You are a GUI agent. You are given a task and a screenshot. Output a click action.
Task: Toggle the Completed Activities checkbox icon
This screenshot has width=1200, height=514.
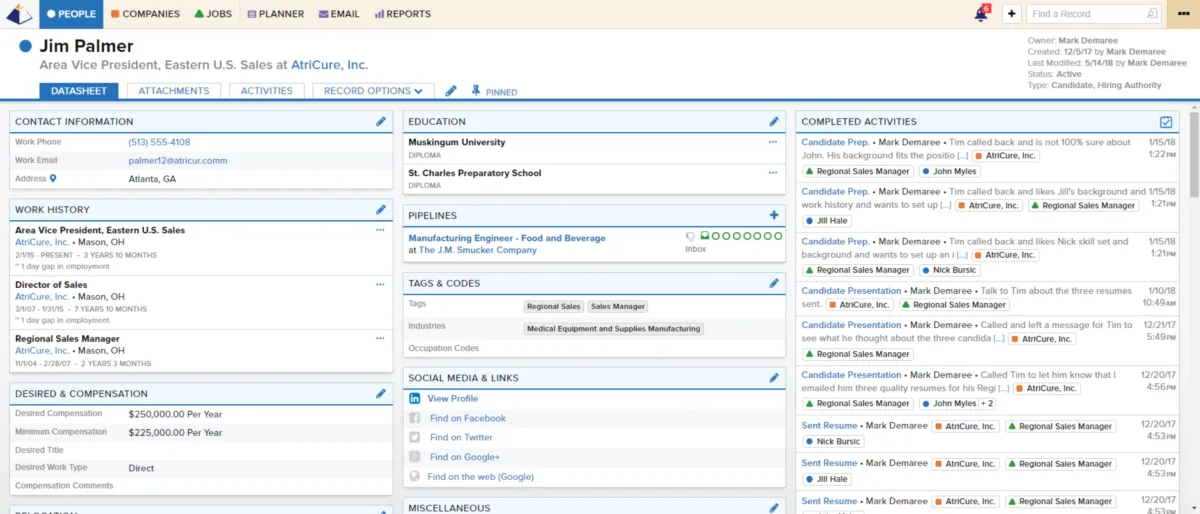[x=1166, y=122]
